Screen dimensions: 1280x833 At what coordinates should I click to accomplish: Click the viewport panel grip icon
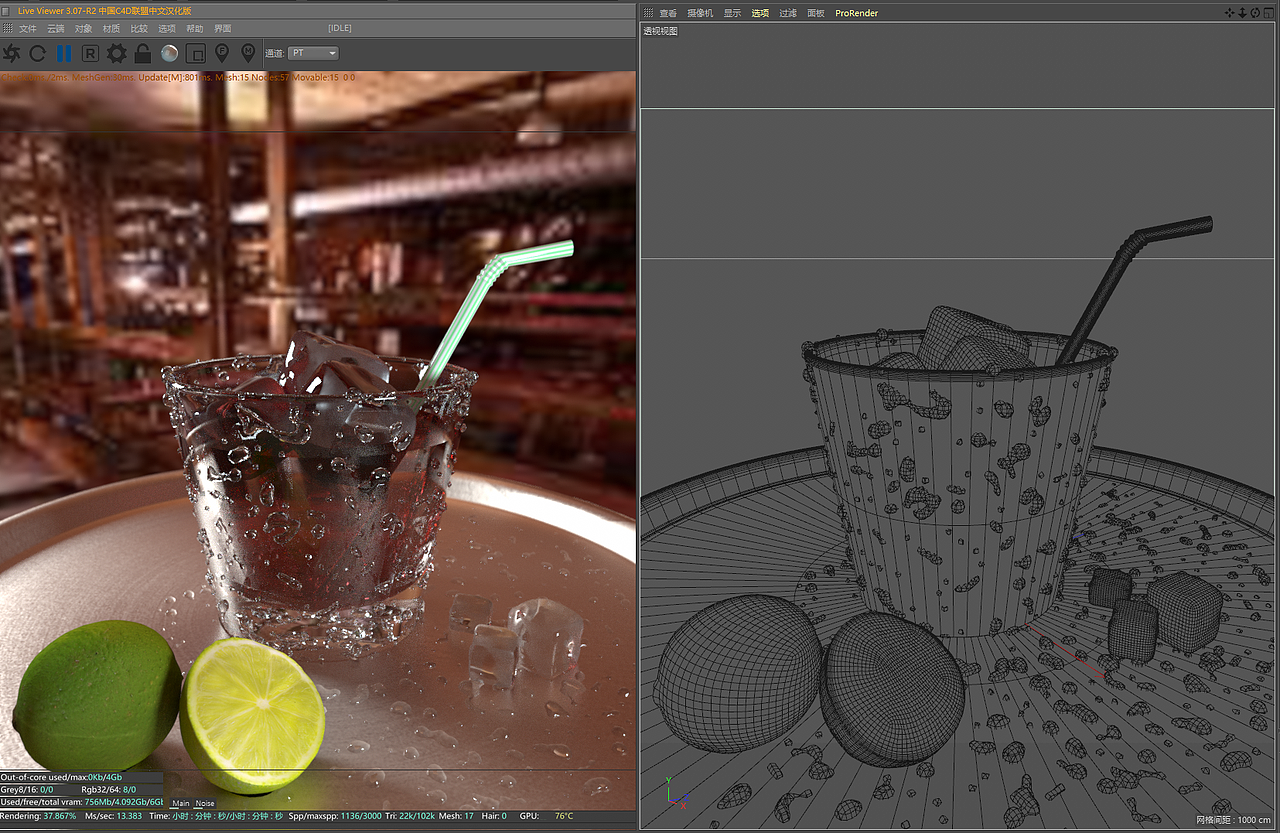pos(648,13)
